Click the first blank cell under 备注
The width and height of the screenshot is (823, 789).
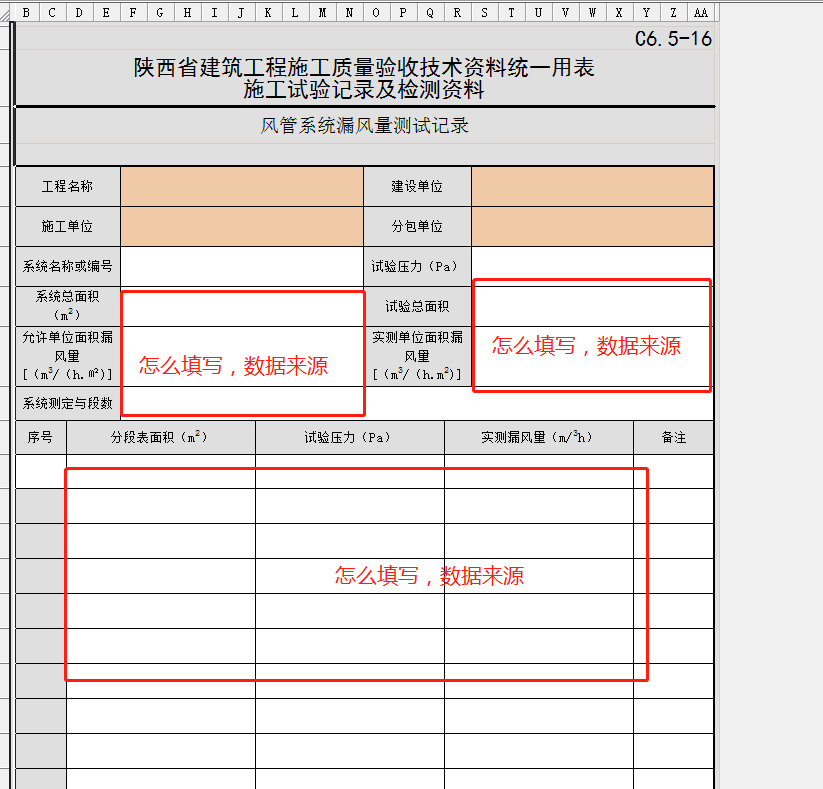point(673,471)
